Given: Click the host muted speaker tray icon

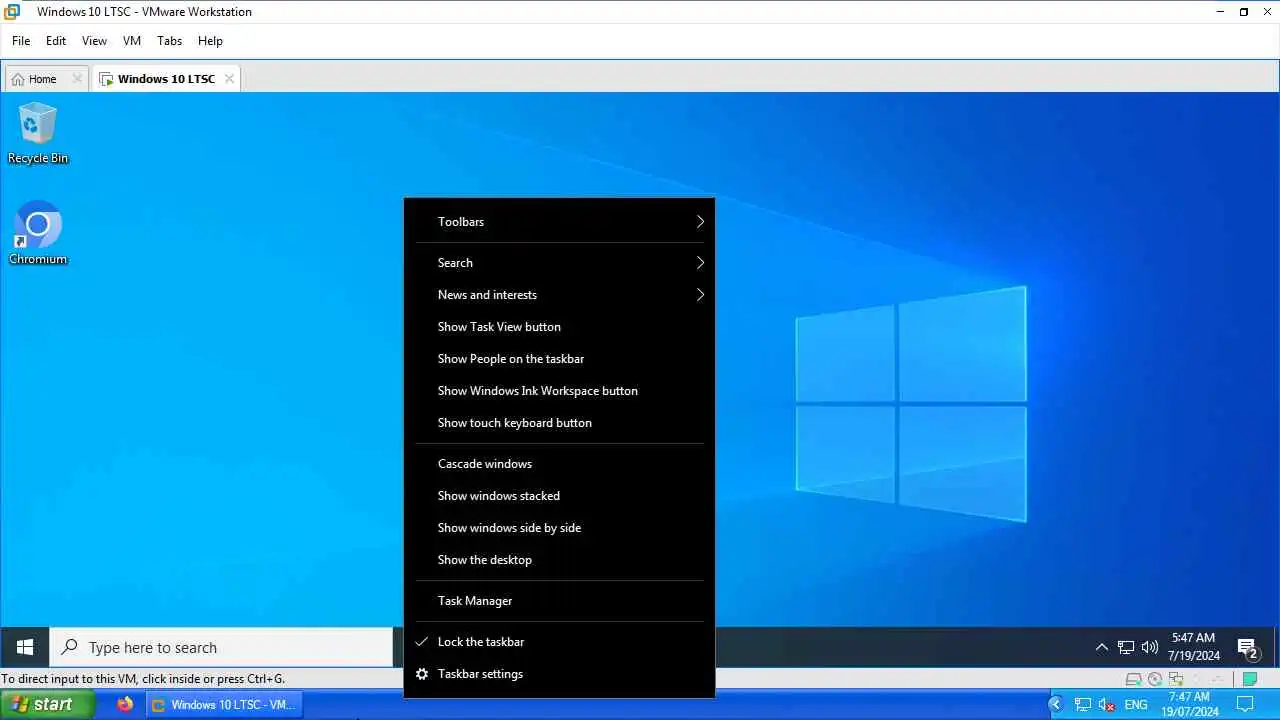Looking at the screenshot, I should [x=1106, y=705].
